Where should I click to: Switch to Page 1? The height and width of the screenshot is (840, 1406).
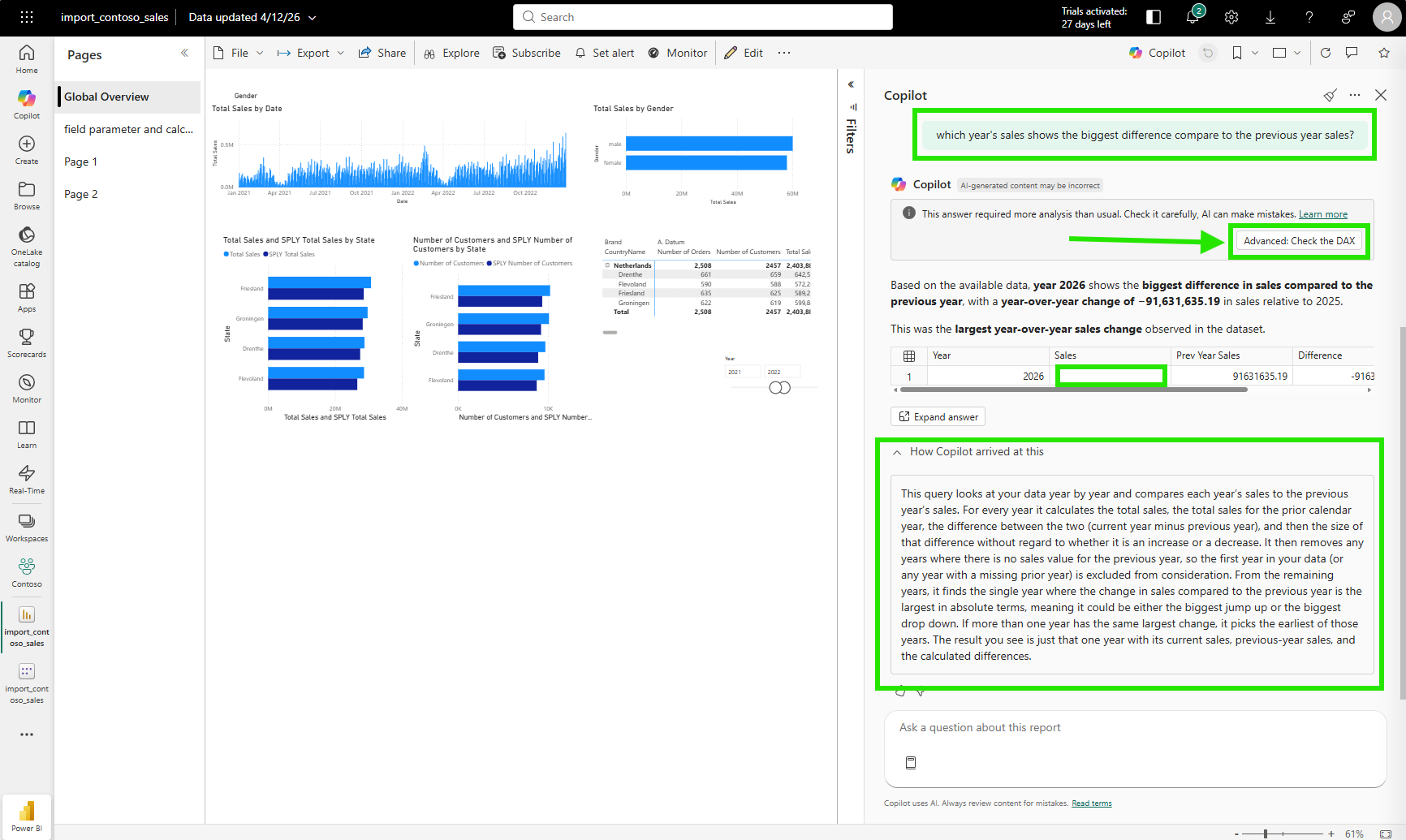pos(128,162)
